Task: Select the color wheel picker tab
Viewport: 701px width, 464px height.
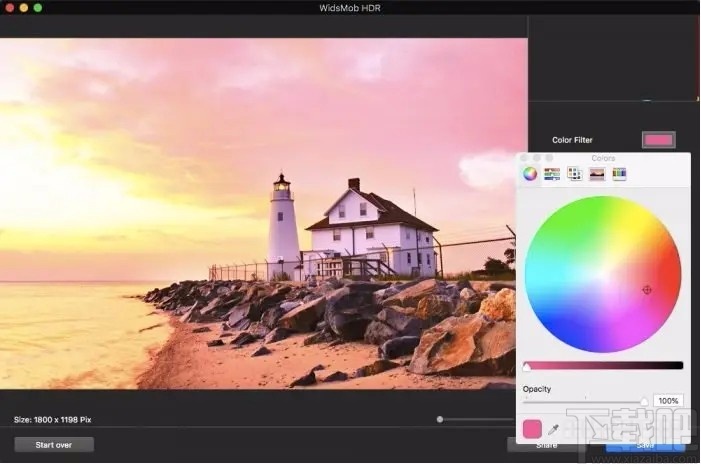Action: click(530, 173)
